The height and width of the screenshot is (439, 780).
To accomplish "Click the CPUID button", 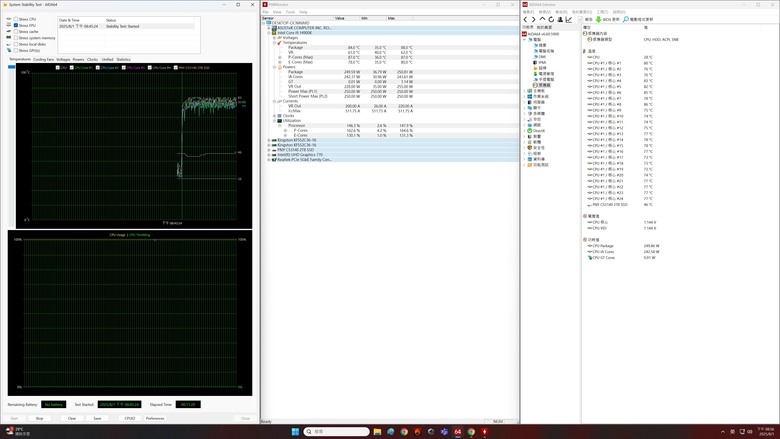I will (130, 418).
